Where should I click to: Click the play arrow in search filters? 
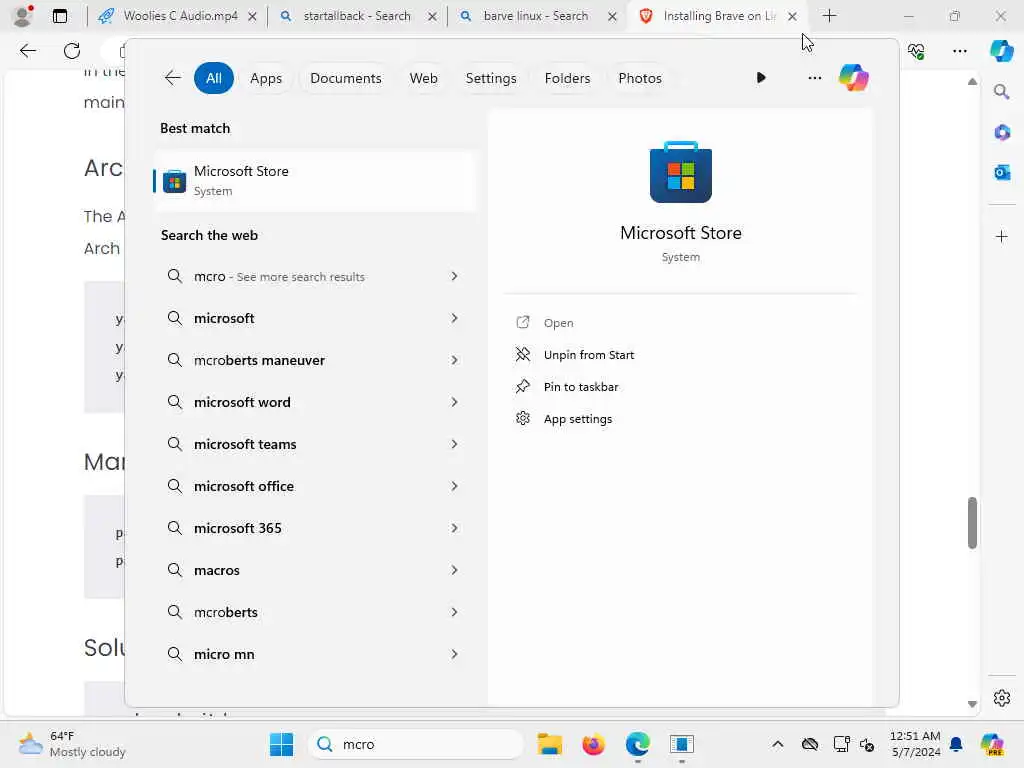point(761,78)
